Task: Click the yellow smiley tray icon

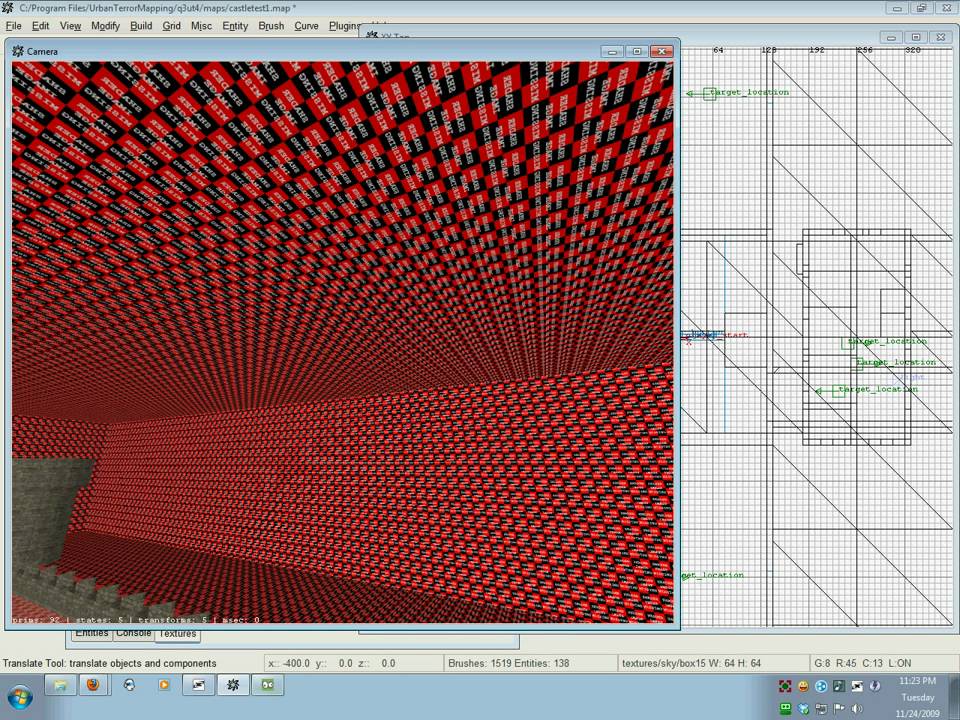Action: pyautogui.click(x=803, y=686)
